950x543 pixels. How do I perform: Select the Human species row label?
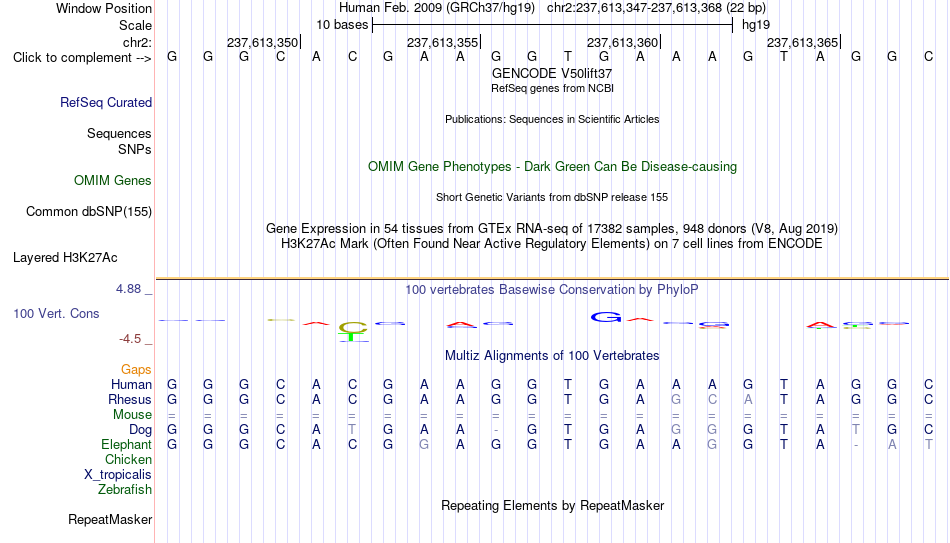(x=131, y=384)
